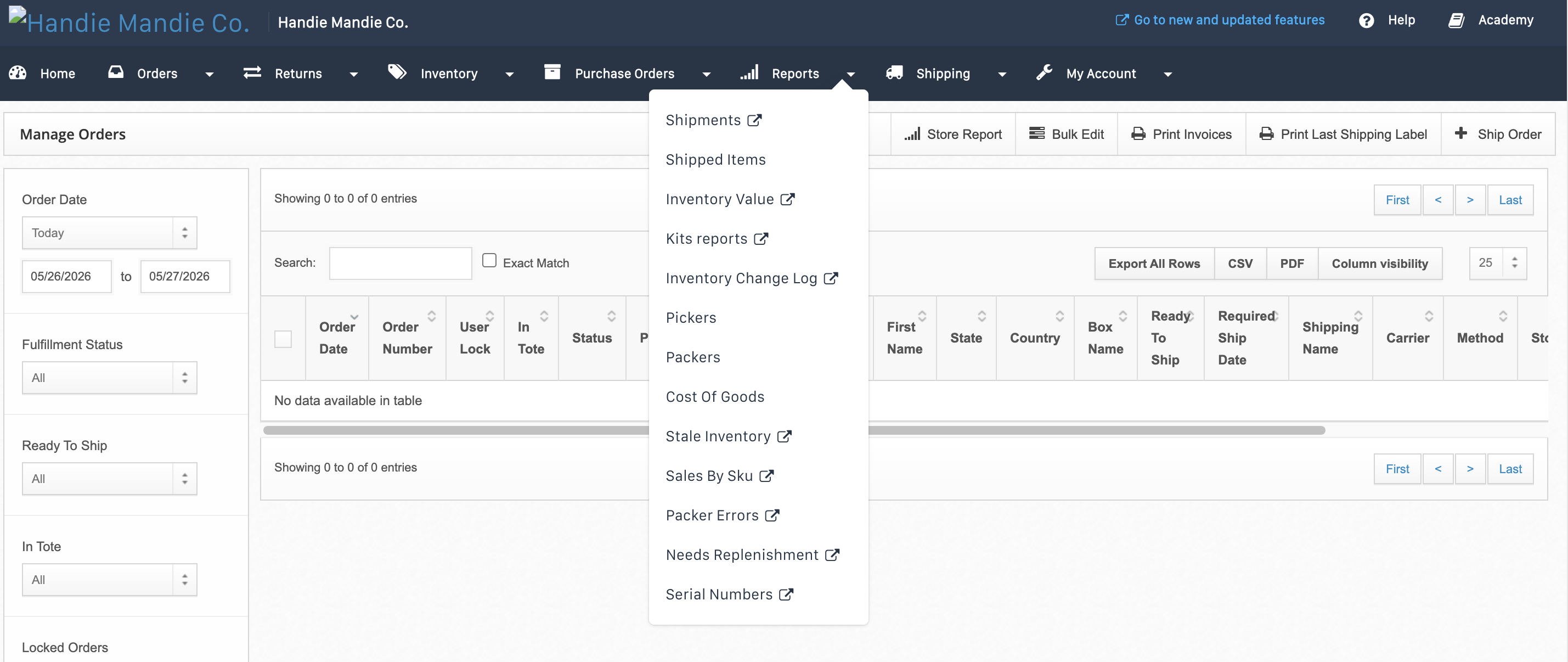The height and width of the screenshot is (662, 1568).
Task: Export table as PDF
Action: click(1291, 263)
